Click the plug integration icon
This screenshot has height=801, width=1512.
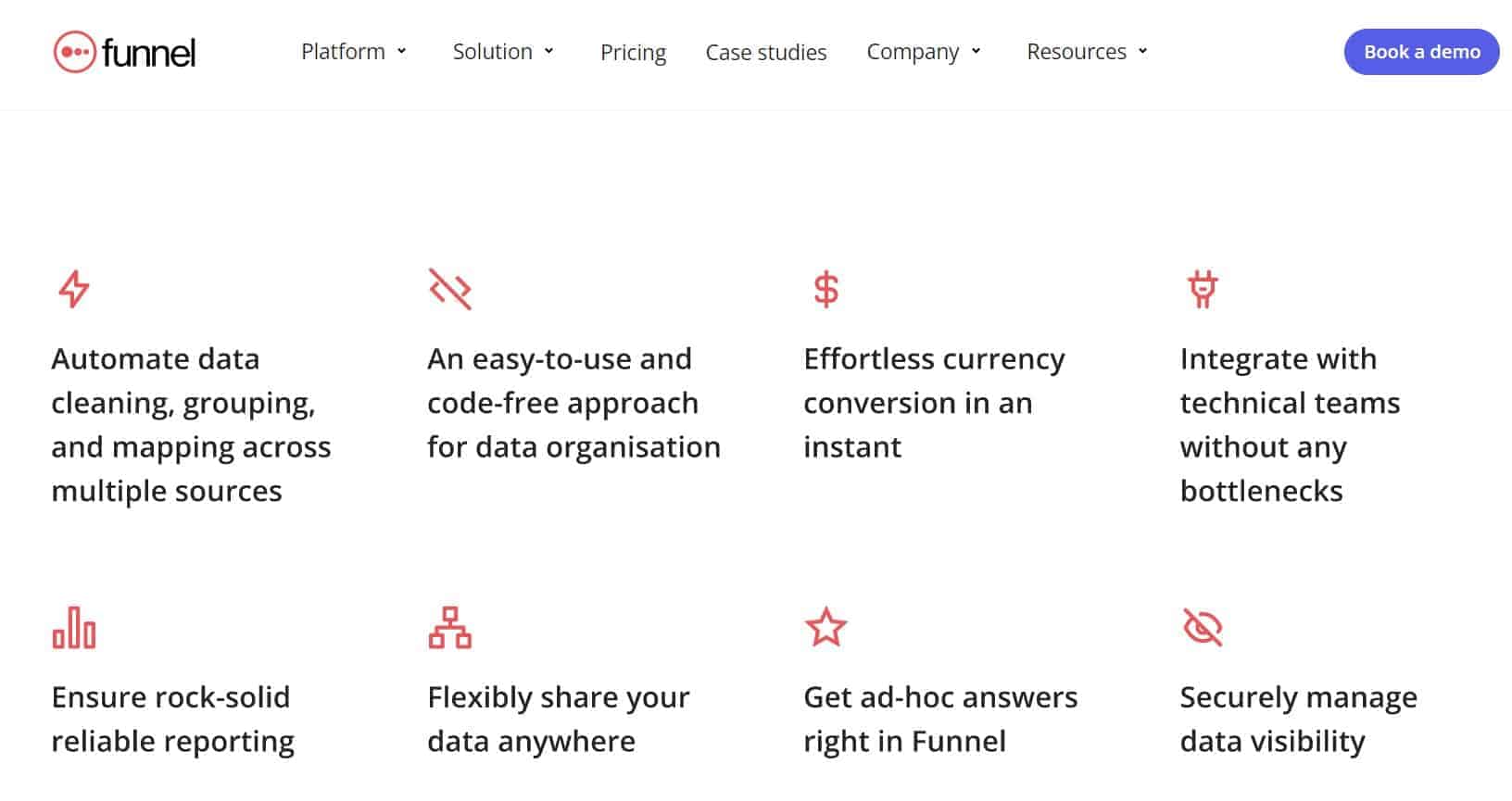(1203, 289)
